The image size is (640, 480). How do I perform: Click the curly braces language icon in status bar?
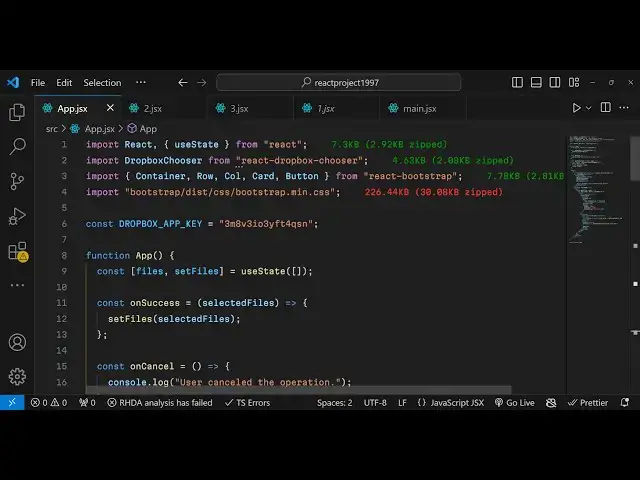[422, 402]
